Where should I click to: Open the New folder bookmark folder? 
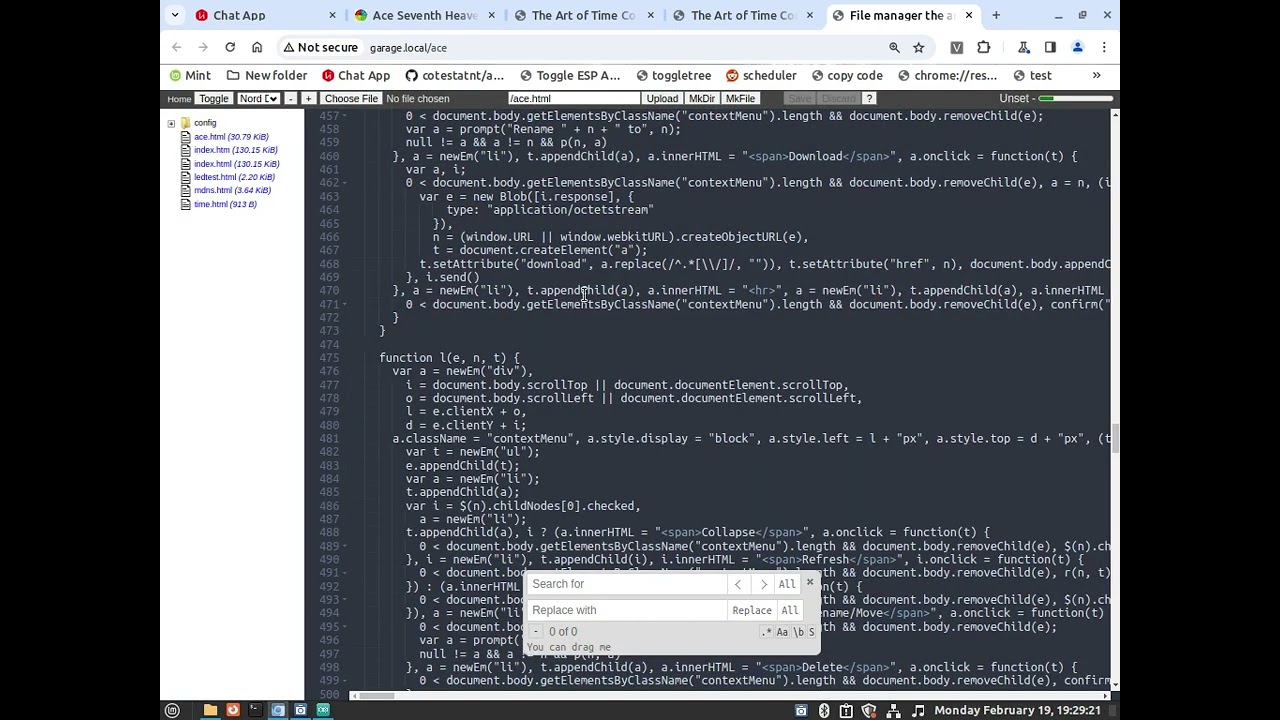[x=267, y=75]
